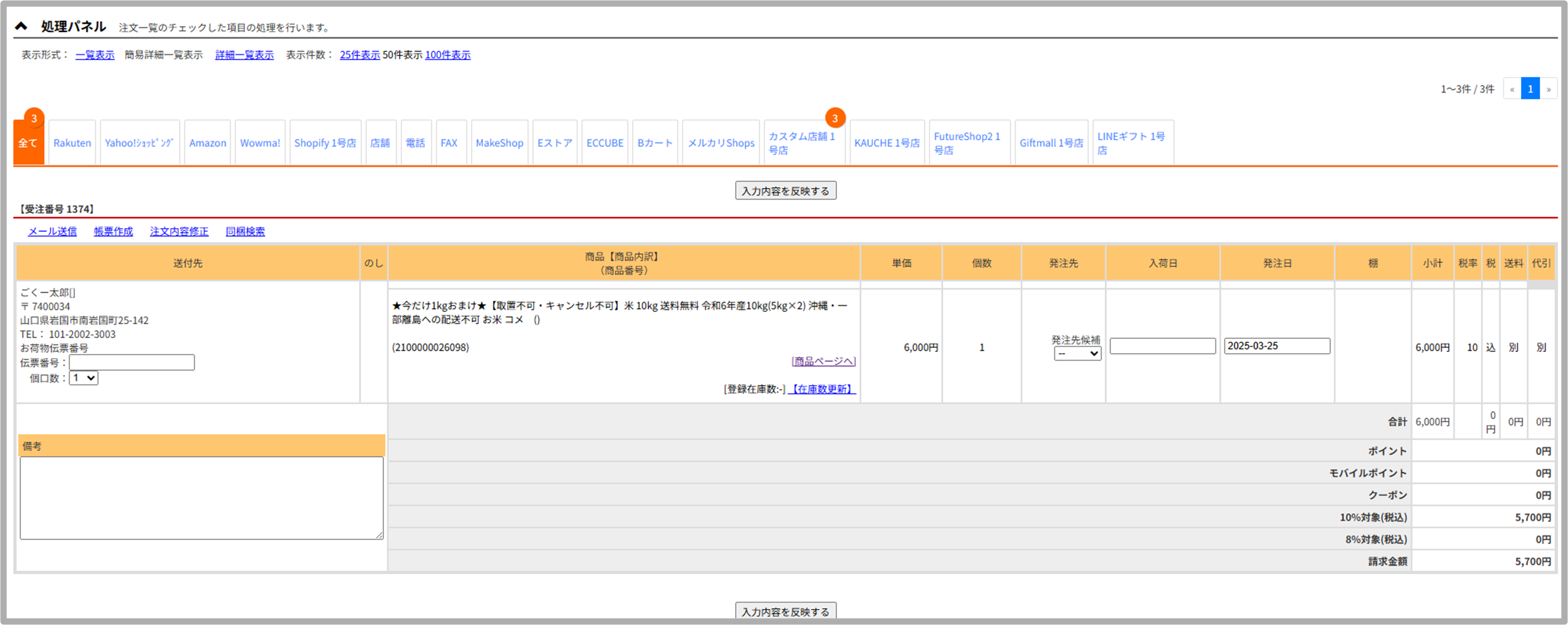The height and width of the screenshot is (625, 1568).
Task: Open the 個口数 dropdown
Action: pos(84,378)
